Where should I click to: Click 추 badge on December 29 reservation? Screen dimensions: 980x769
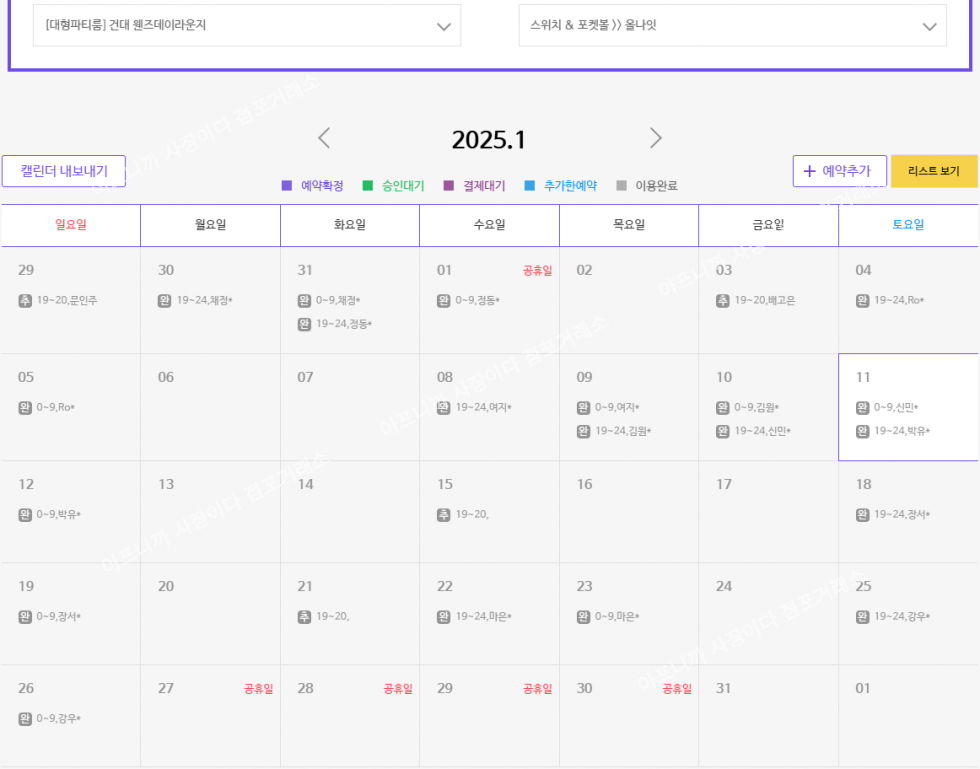pos(25,301)
